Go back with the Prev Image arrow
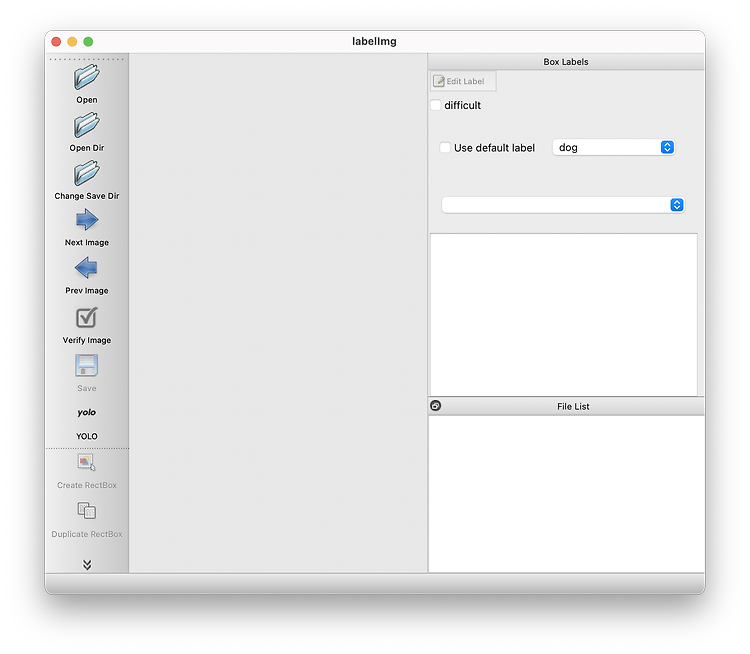 click(x=87, y=267)
